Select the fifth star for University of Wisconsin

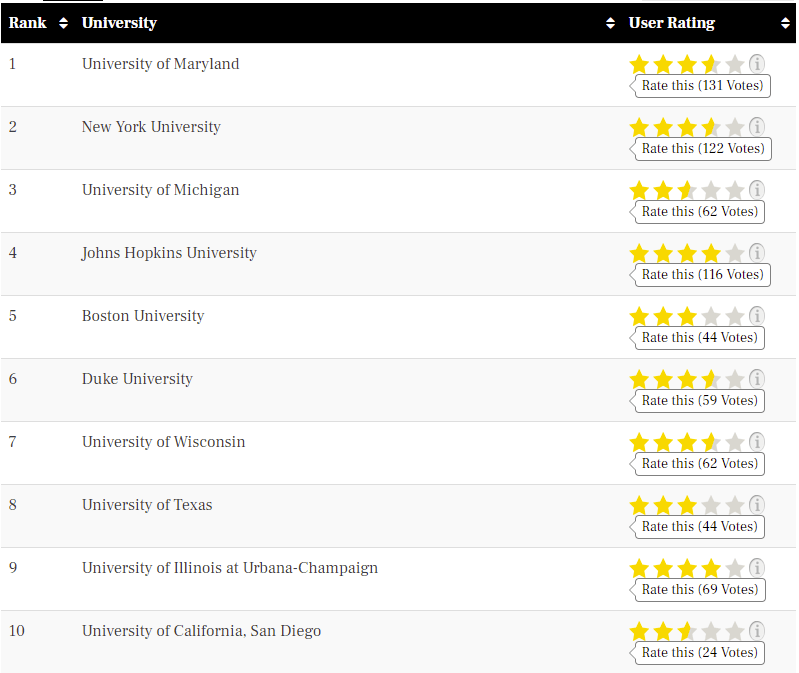coord(734,443)
